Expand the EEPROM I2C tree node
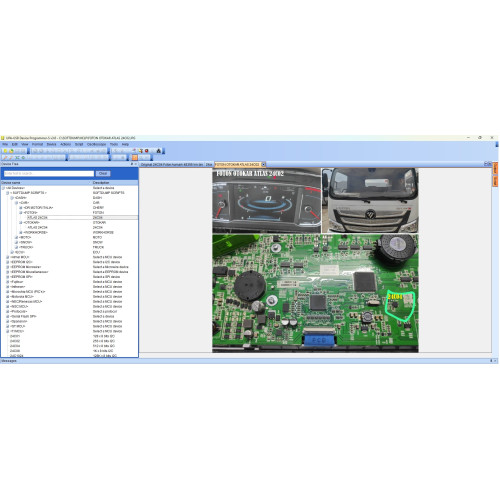Screen dimensions: 500x500 pyautogui.click(x=8, y=262)
